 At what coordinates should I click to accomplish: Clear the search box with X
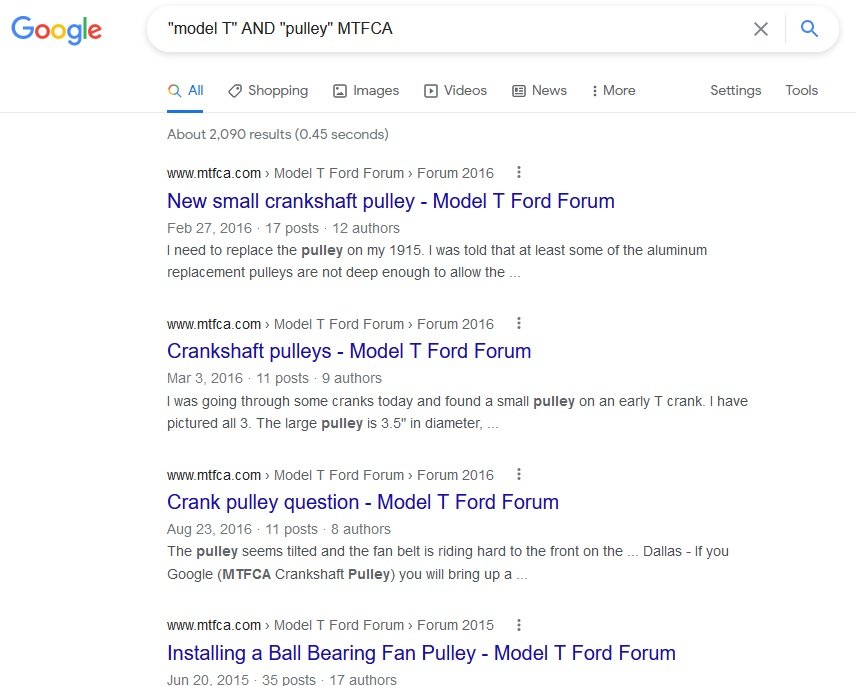(x=761, y=29)
